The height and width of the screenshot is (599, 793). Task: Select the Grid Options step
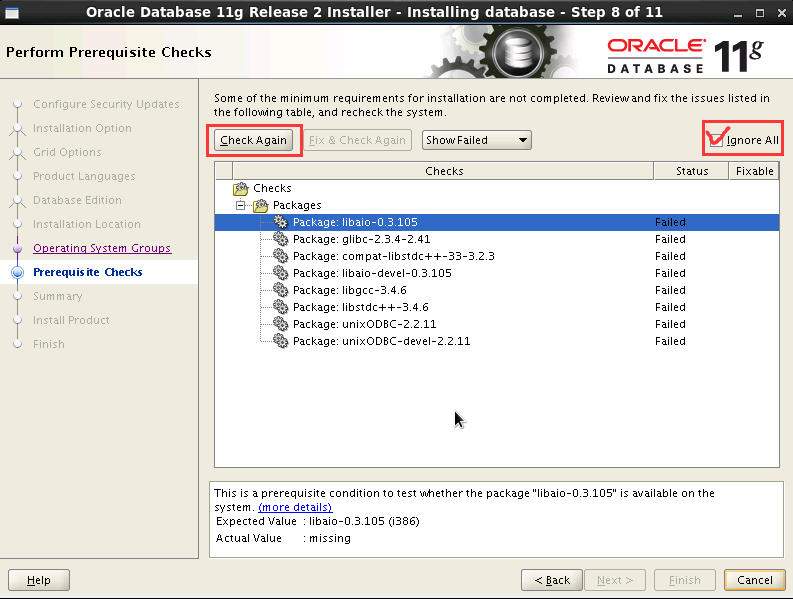point(67,152)
